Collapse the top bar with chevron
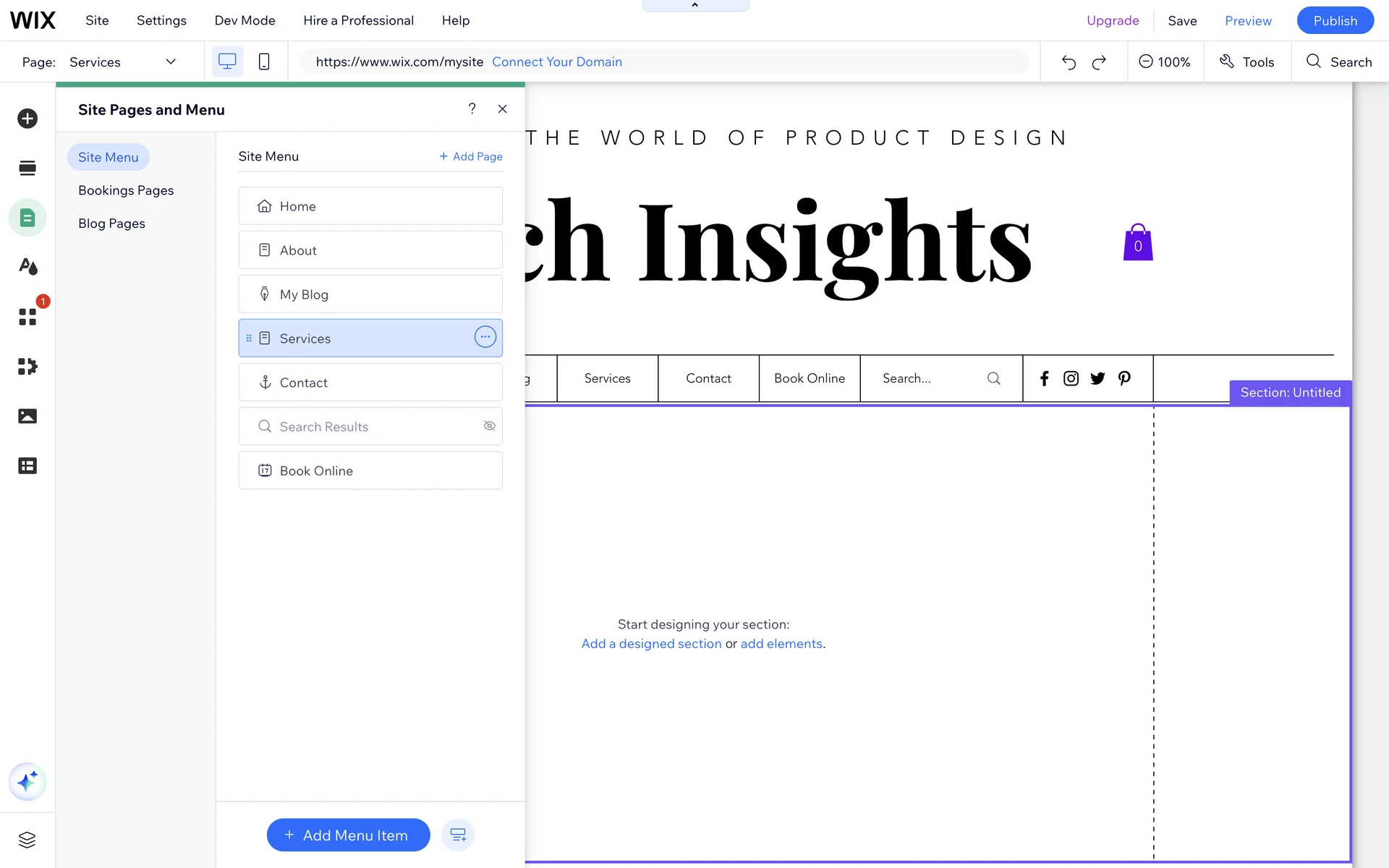The image size is (1389, 868). tap(695, 6)
